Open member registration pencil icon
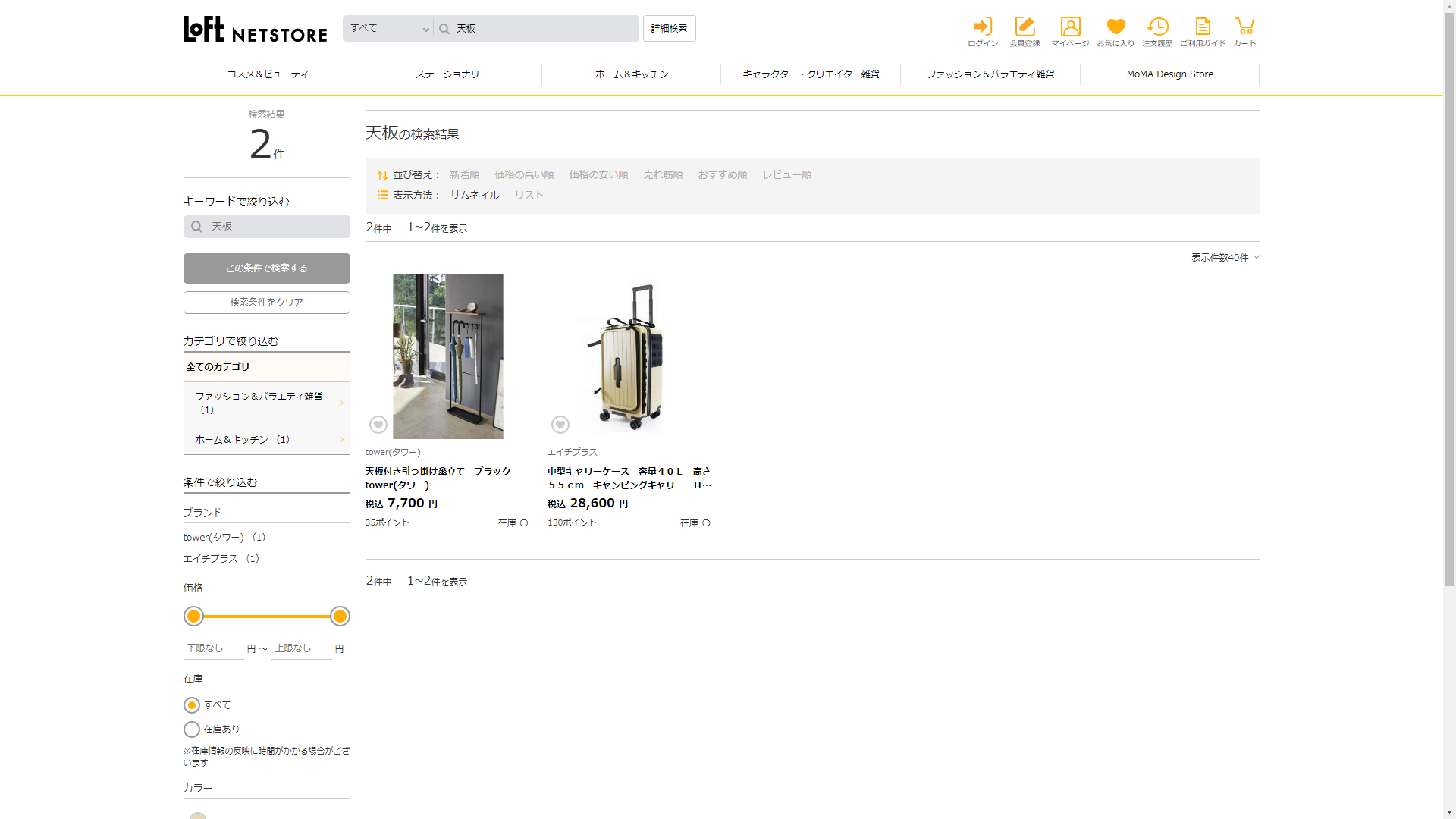The width and height of the screenshot is (1456, 819). (1025, 27)
